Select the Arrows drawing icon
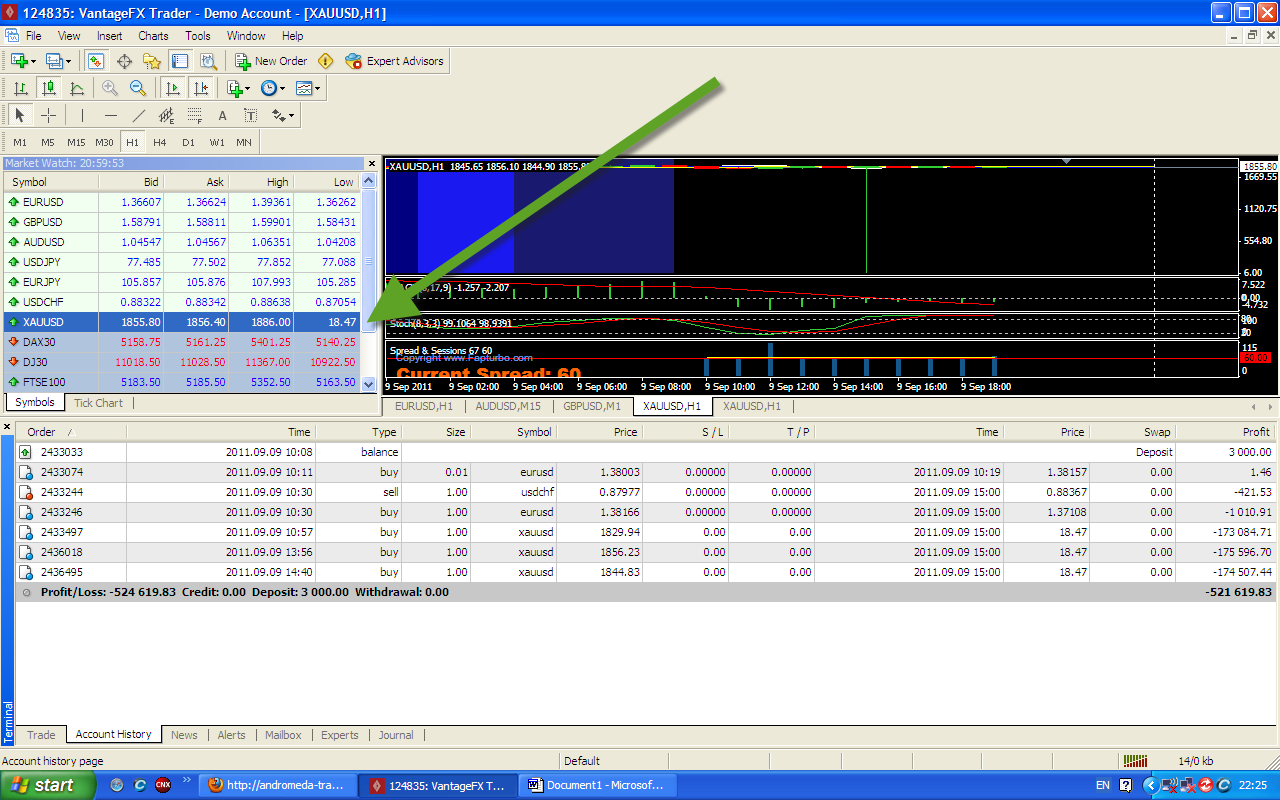1280x800 pixels. pyautogui.click(x=278, y=115)
